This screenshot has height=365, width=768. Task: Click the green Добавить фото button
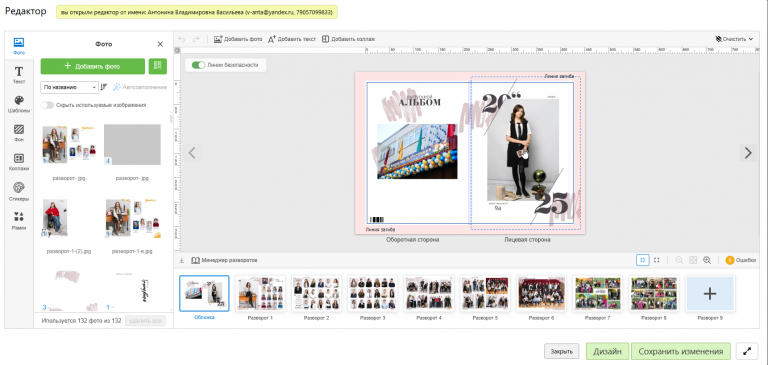93,66
